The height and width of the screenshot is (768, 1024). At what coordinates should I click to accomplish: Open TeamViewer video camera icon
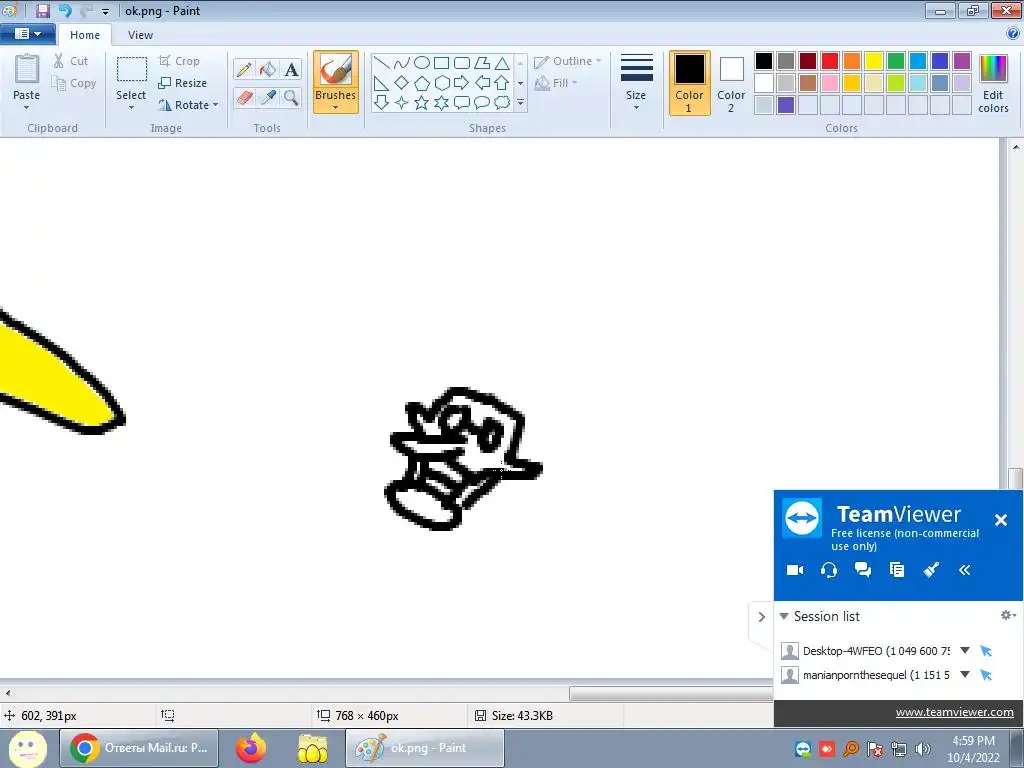795,570
